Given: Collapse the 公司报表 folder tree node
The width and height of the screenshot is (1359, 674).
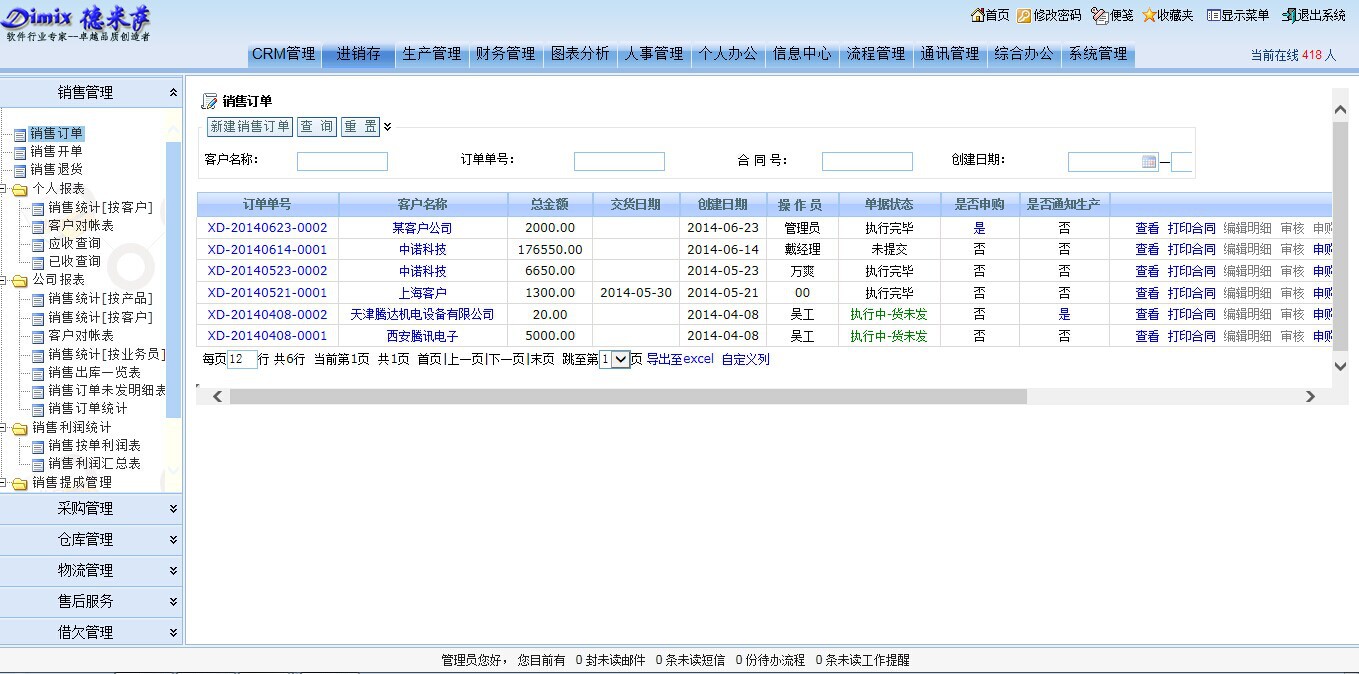Looking at the screenshot, I should coord(19,280).
